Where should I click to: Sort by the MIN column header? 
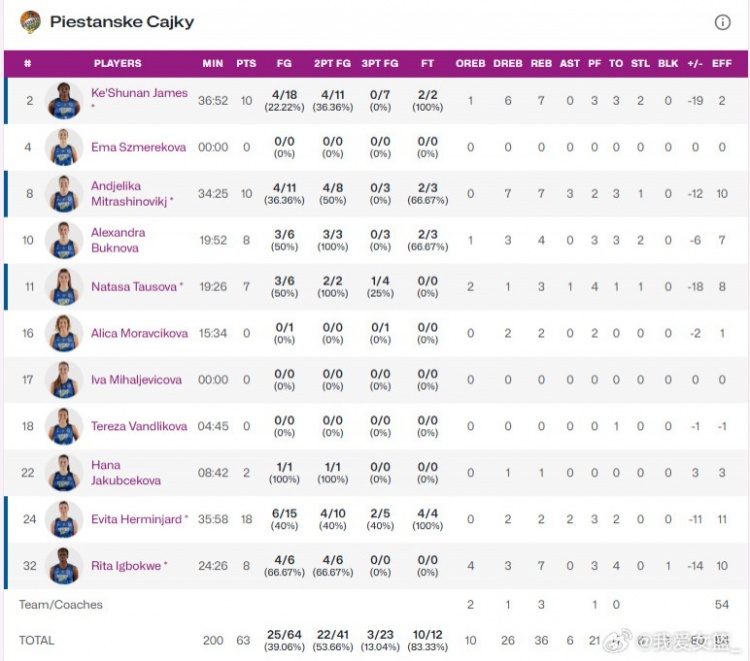click(212, 63)
